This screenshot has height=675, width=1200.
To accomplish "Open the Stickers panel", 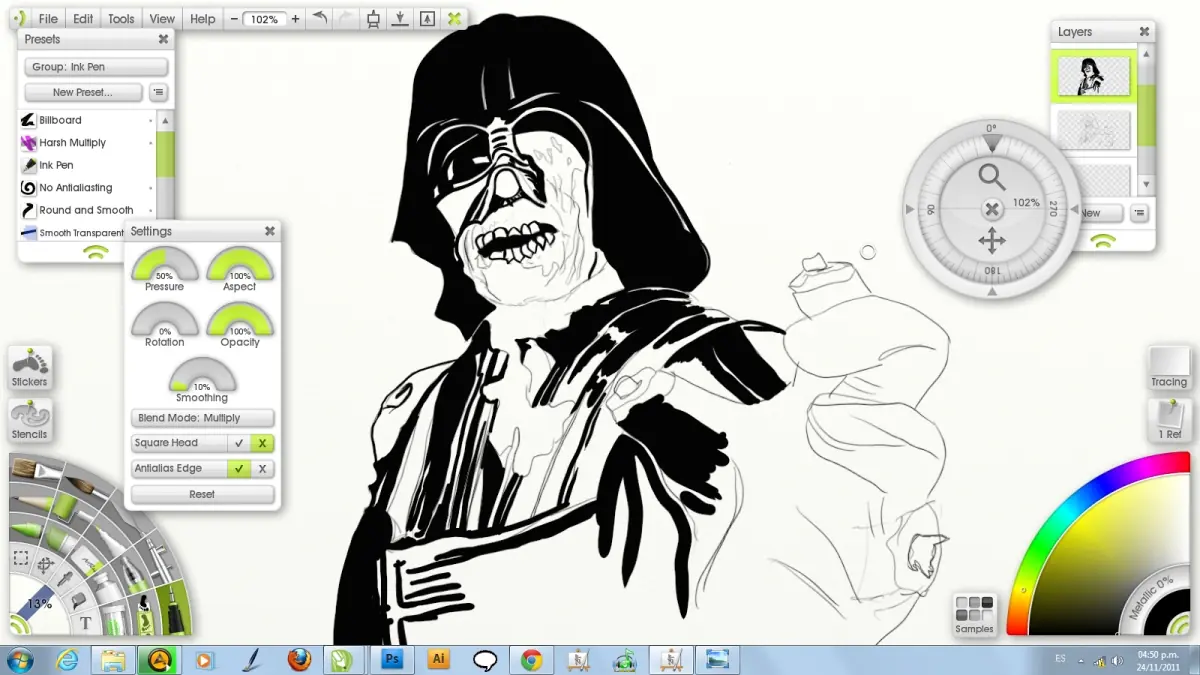I will 29,368.
